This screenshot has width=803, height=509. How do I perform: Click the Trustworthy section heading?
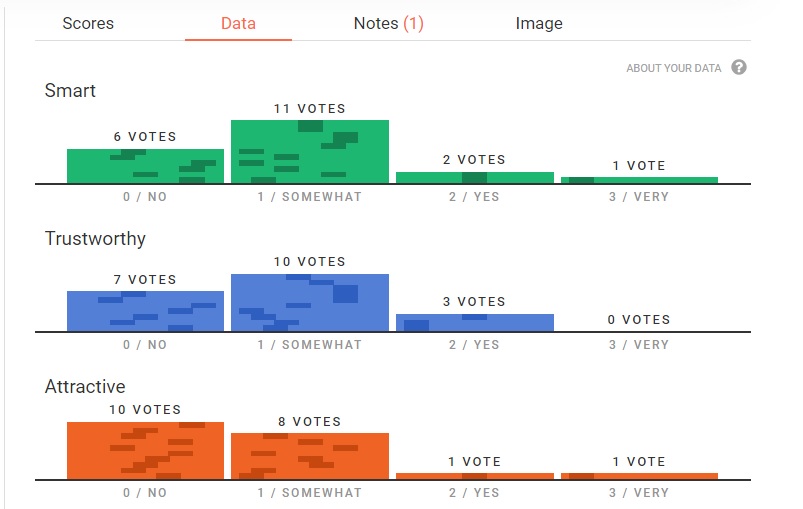[95, 239]
